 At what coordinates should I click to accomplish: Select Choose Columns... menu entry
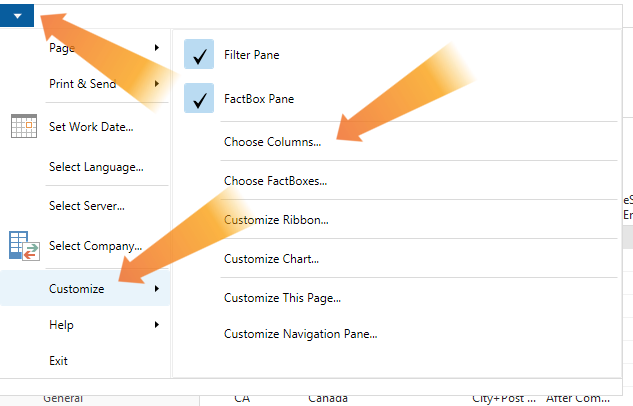(272, 142)
